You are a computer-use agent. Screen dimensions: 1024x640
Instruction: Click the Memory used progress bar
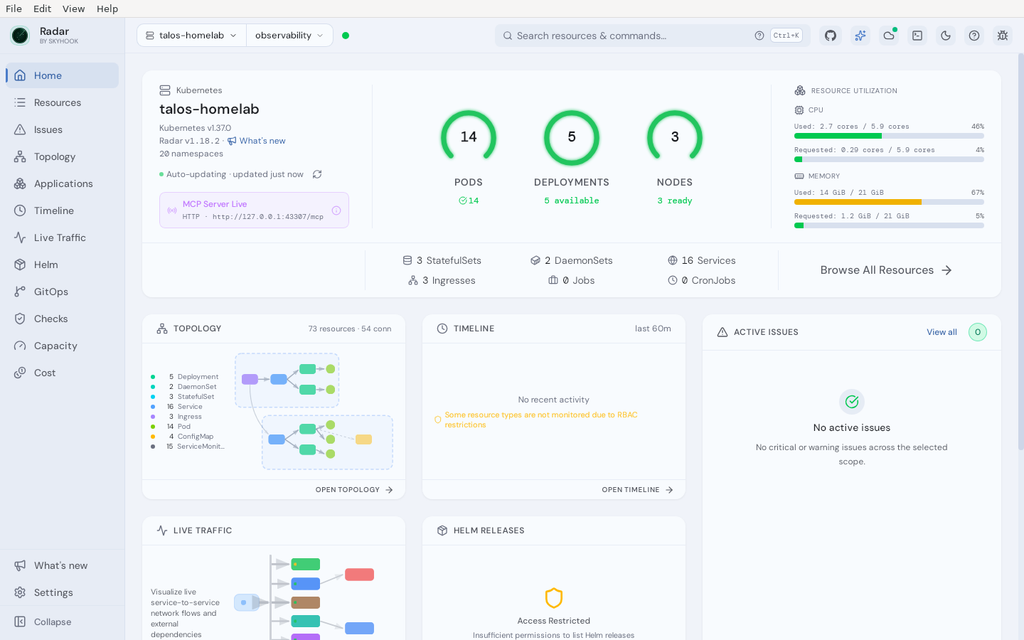click(889, 202)
